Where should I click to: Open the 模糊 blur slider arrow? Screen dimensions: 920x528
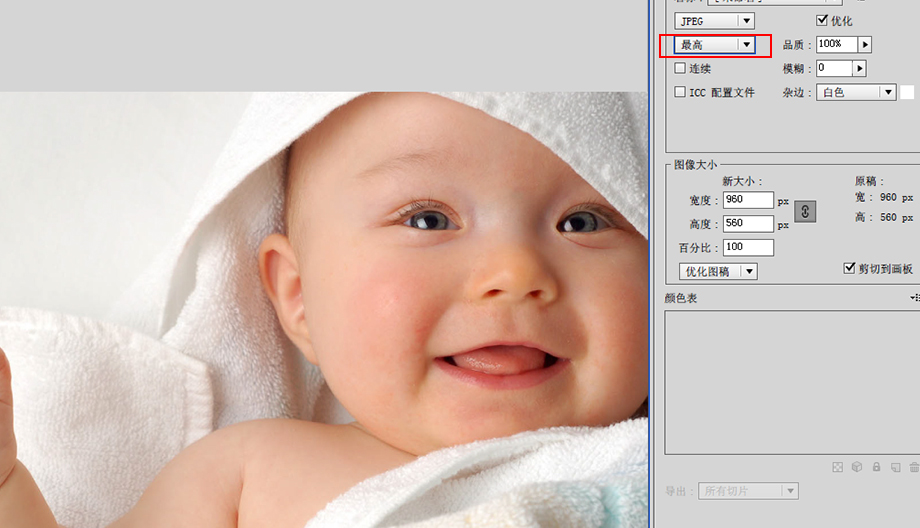tap(859, 69)
